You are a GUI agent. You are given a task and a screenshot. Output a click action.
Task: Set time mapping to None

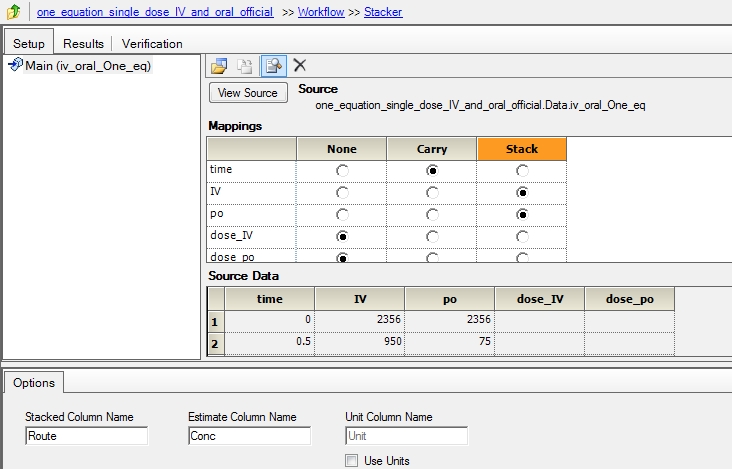point(342,171)
